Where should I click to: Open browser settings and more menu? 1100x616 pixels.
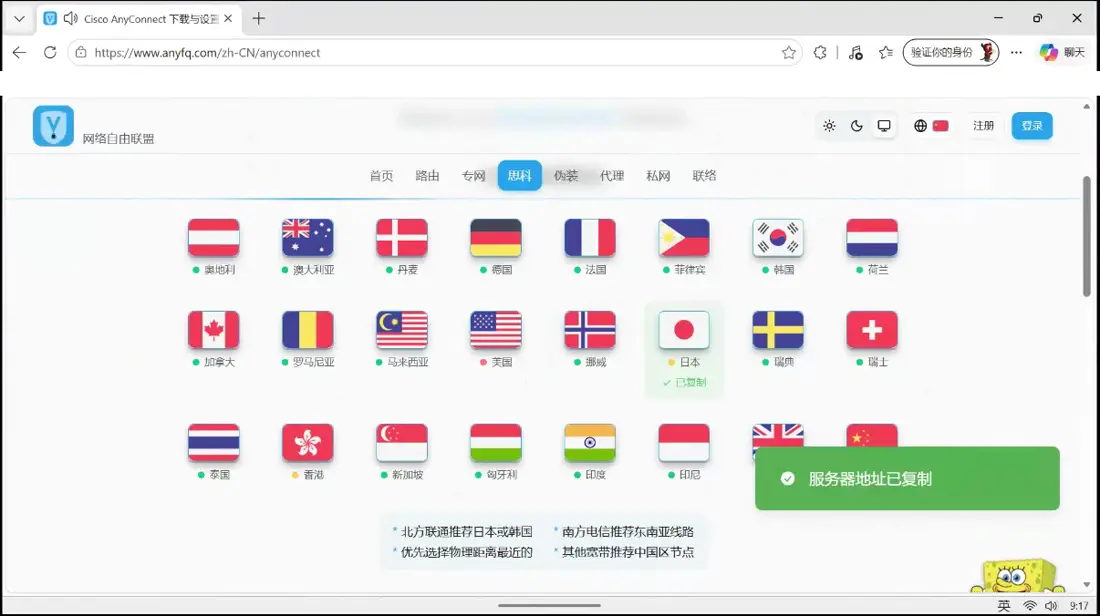(x=1016, y=53)
